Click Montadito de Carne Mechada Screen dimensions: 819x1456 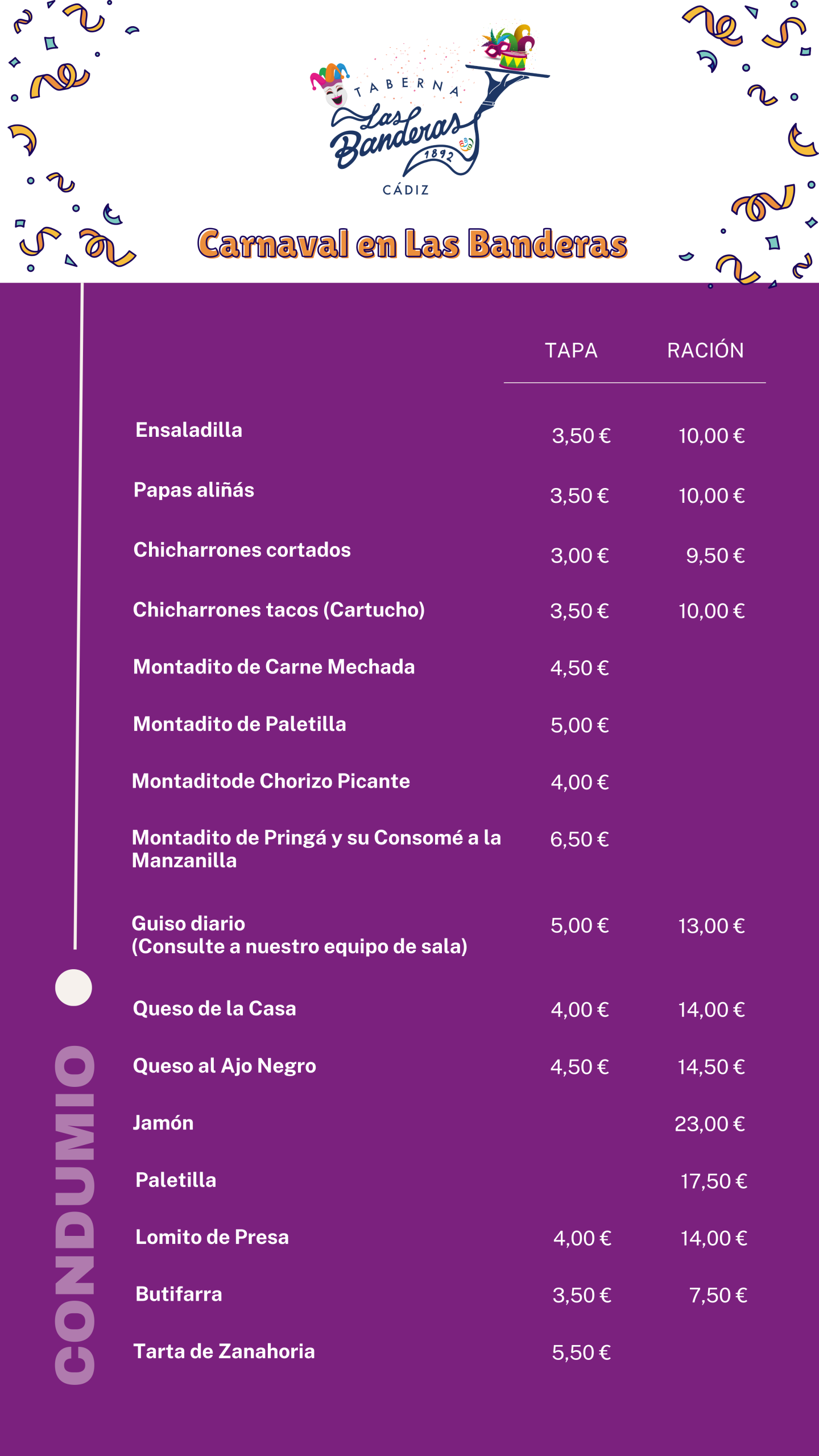(x=274, y=667)
